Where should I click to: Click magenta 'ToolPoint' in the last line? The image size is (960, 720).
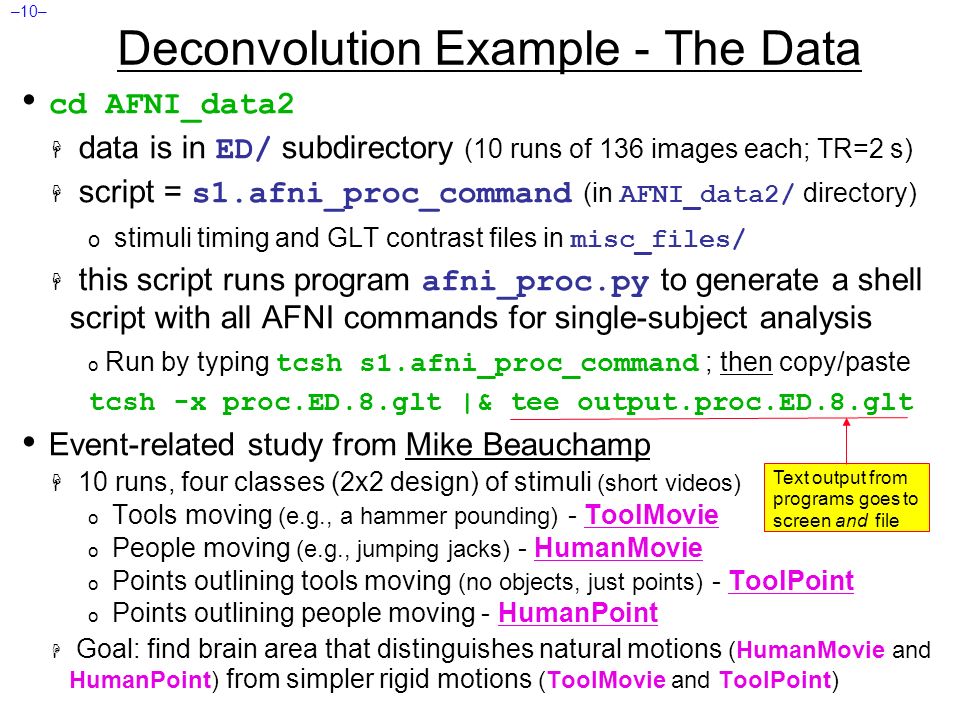(x=774, y=680)
